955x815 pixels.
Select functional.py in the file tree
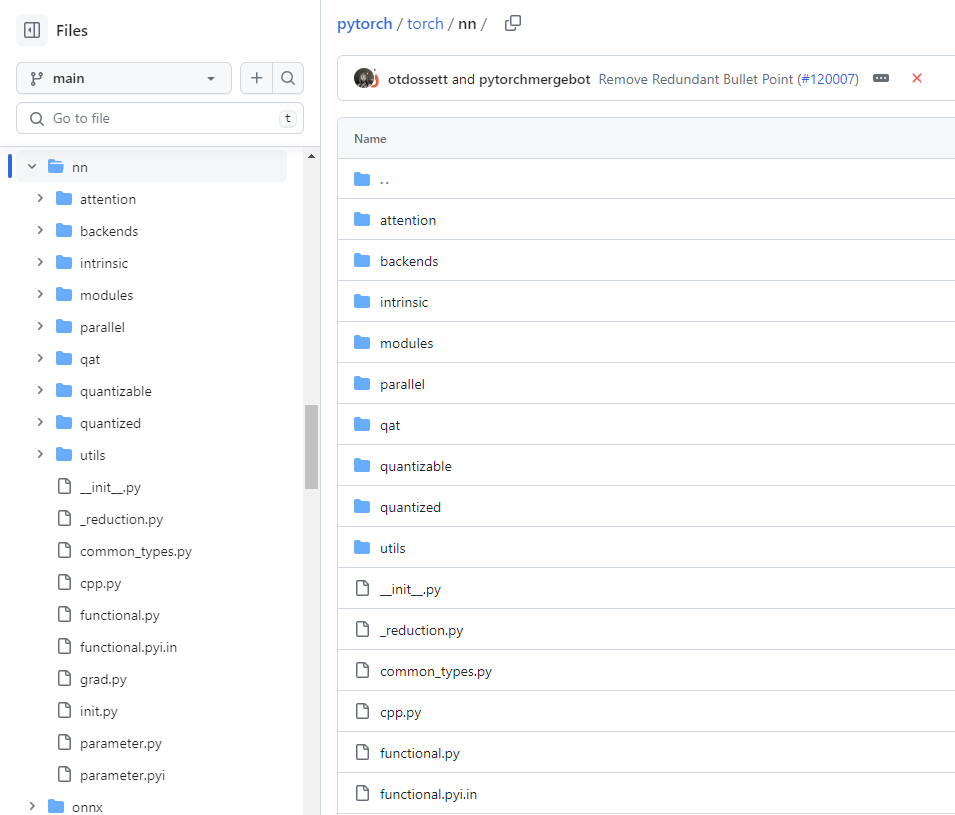tap(119, 615)
